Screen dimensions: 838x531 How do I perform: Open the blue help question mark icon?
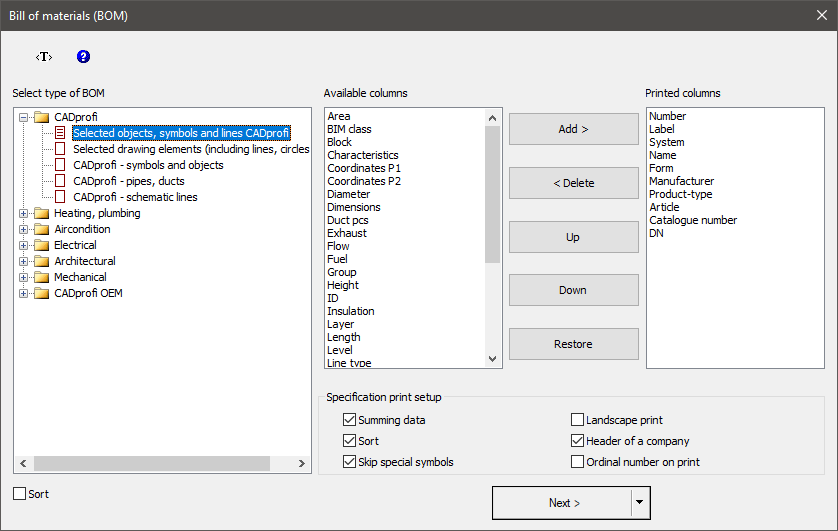[x=83, y=57]
